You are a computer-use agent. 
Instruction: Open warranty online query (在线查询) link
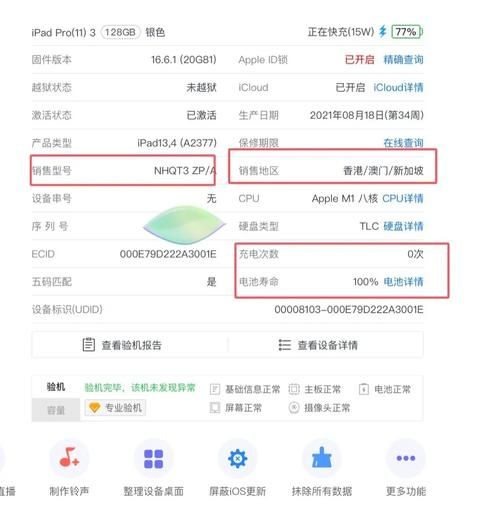pyautogui.click(x=403, y=143)
